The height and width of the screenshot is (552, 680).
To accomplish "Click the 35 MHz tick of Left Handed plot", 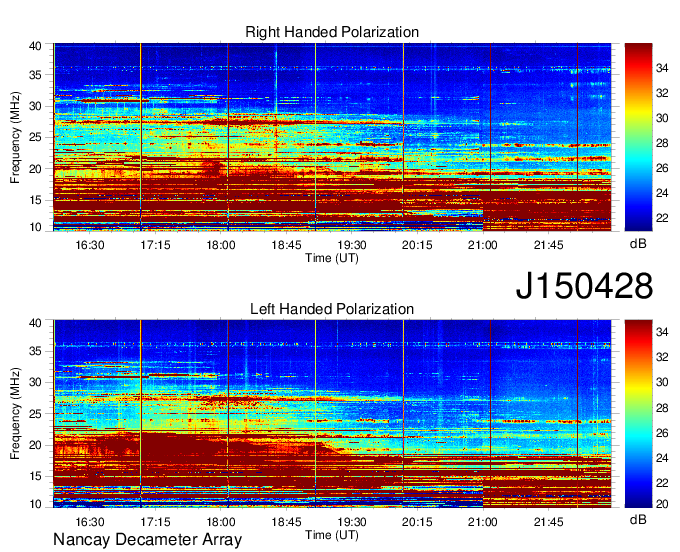I will (35, 351).
